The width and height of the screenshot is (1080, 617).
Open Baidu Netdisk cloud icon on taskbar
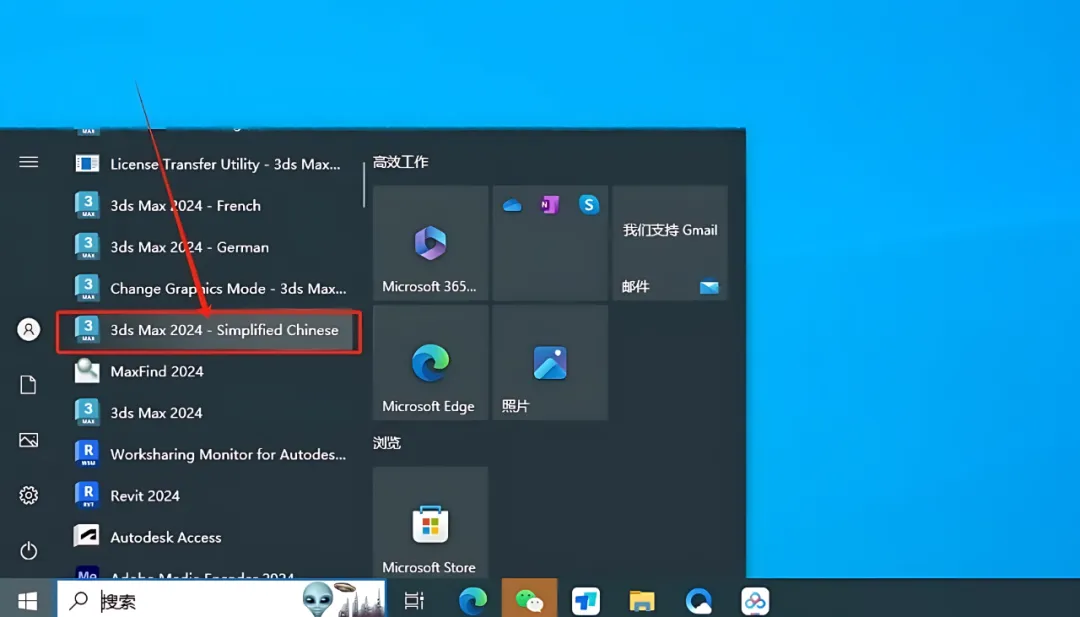755,601
